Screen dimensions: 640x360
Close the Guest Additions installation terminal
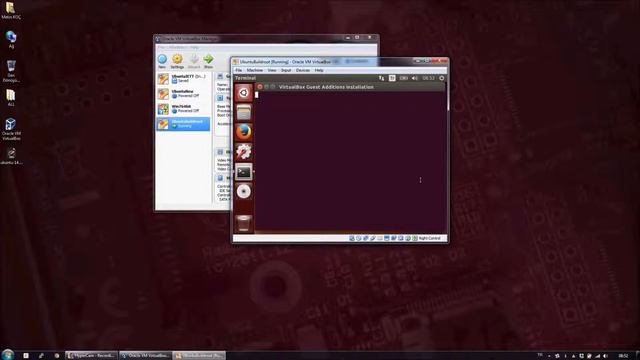pyautogui.click(x=260, y=87)
